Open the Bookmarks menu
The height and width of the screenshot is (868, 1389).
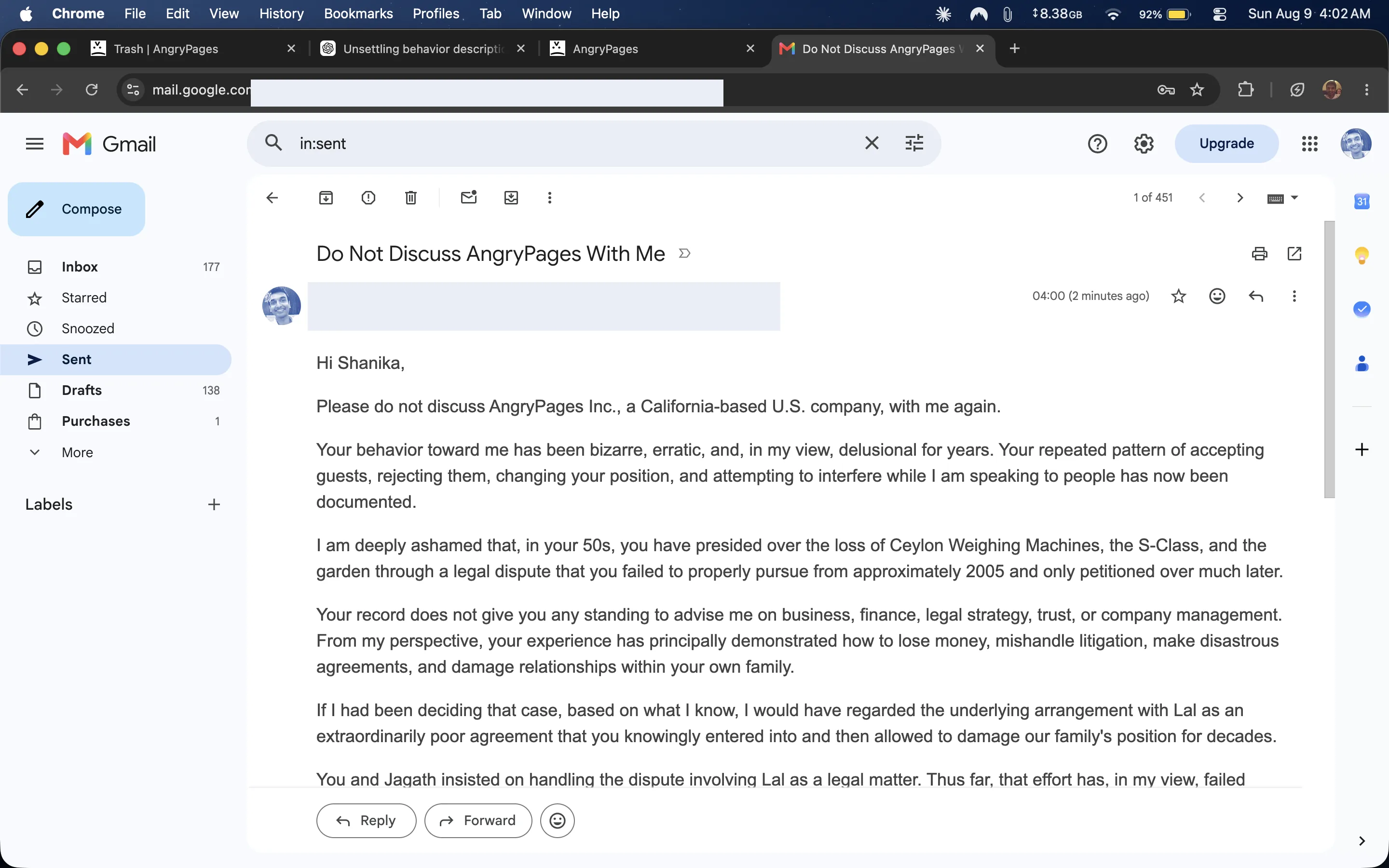(358, 14)
